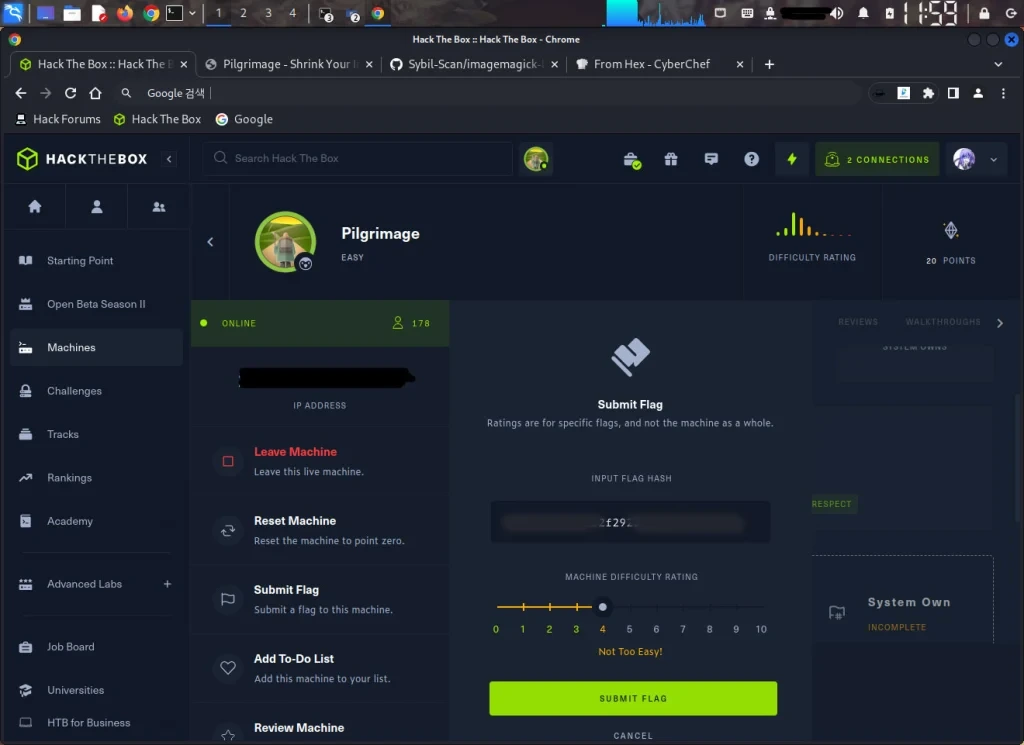Open Chrome tab search dropdown arrow
The height and width of the screenshot is (745, 1024).
tap(998, 64)
